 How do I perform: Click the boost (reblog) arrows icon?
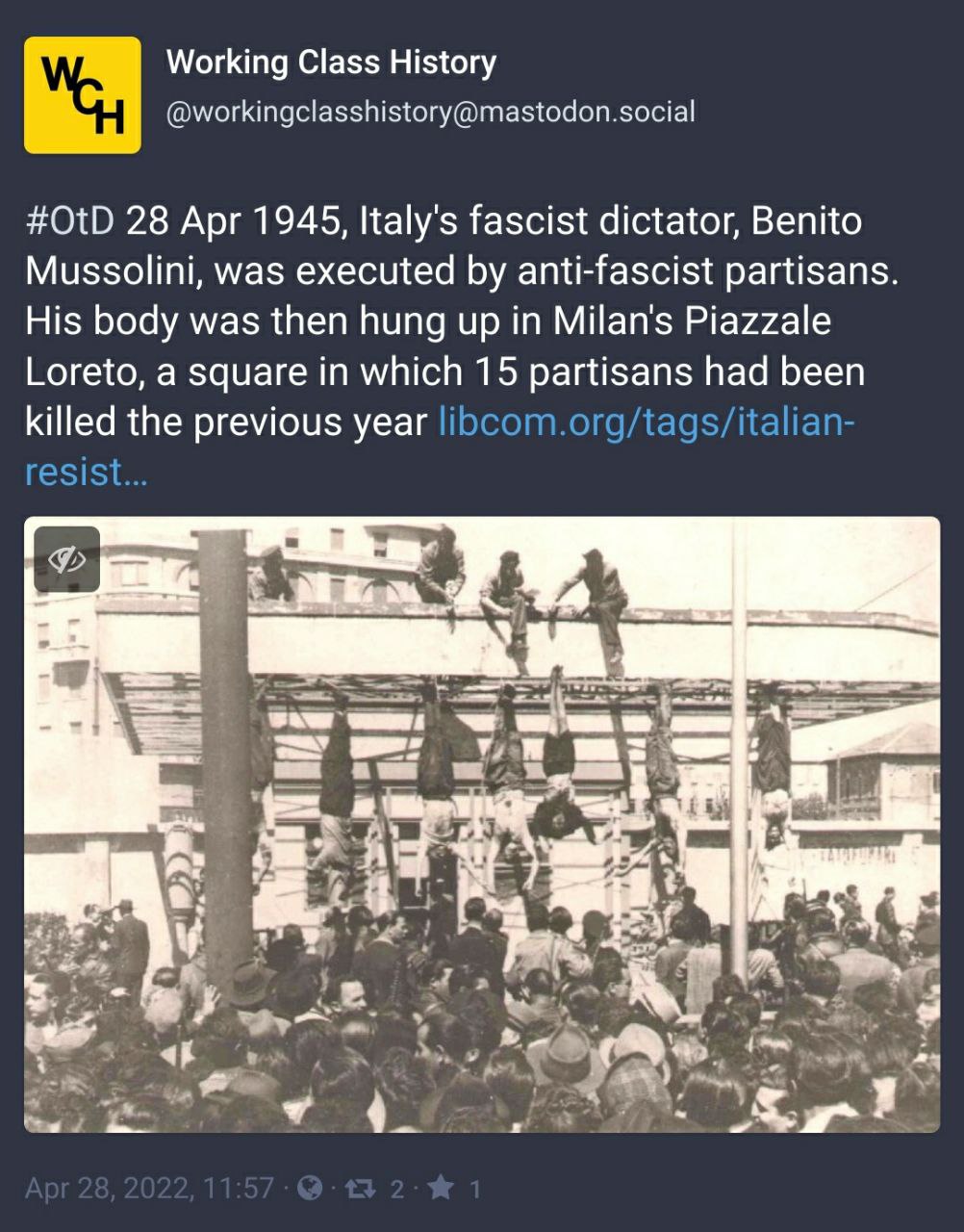click(360, 1190)
